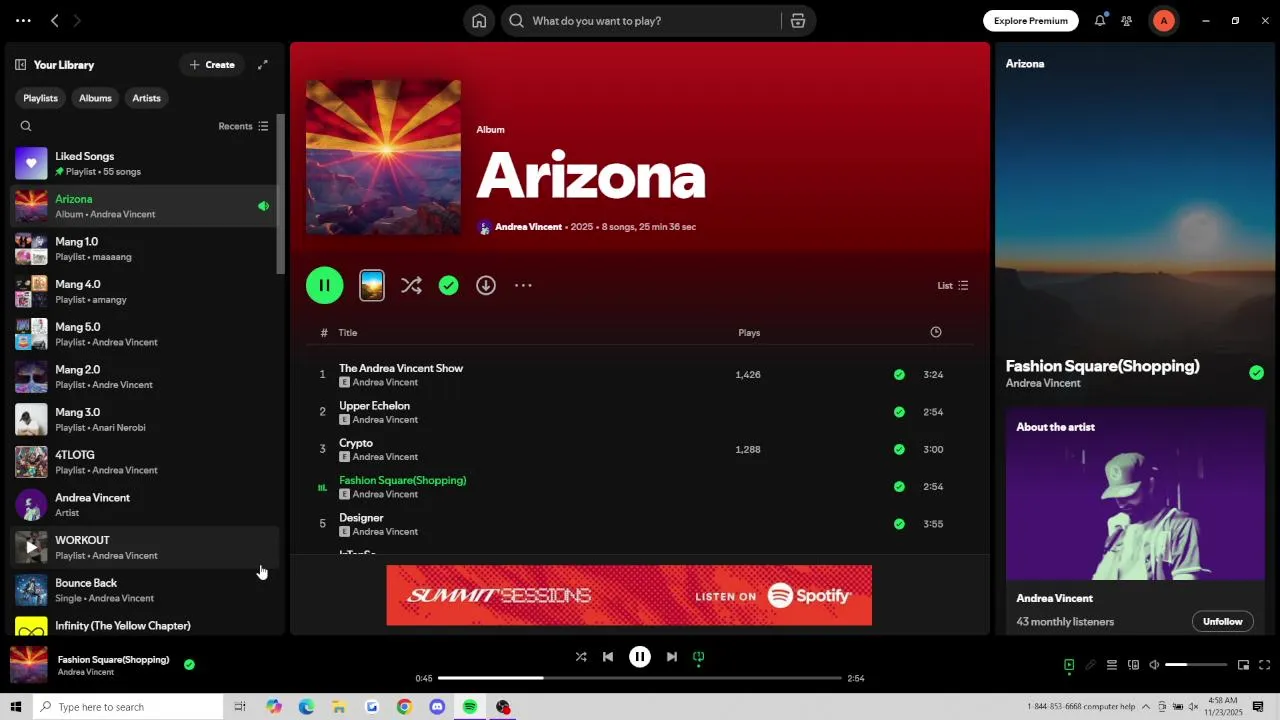Open Liked Songs playlist
Viewport: 1280px width, 720px height.
145,163
